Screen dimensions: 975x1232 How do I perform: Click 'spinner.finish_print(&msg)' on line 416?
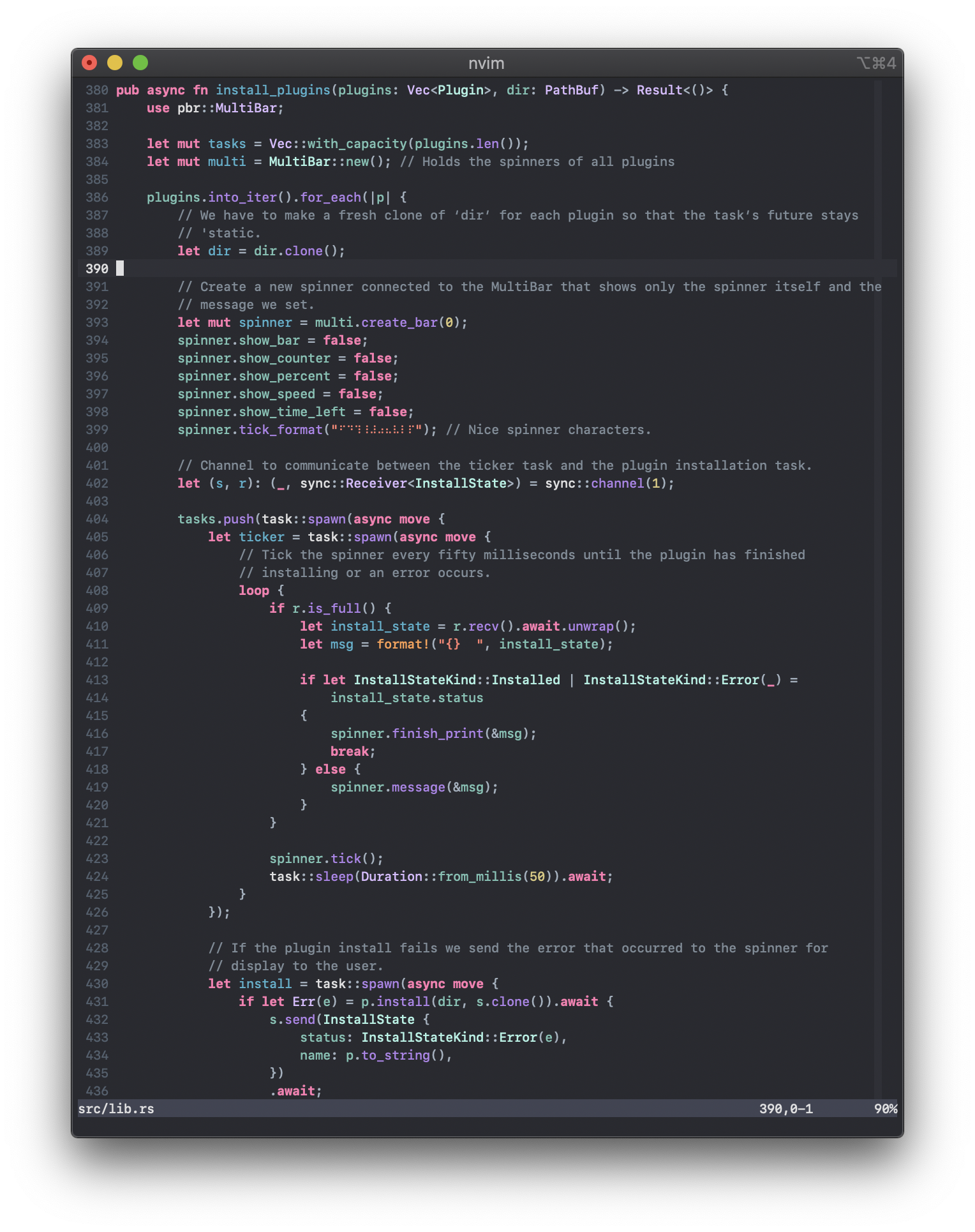[430, 733]
